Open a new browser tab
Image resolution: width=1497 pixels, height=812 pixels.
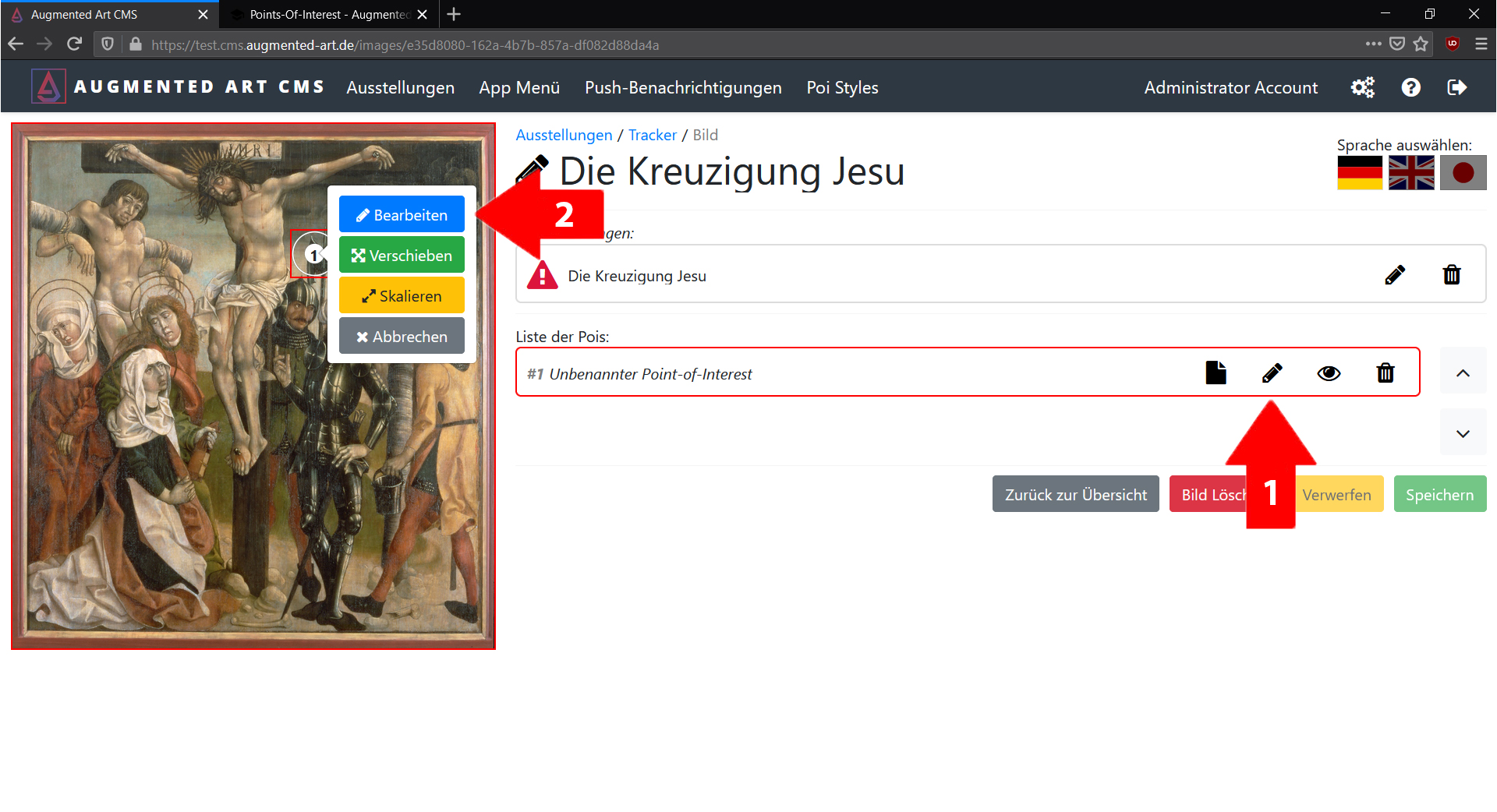pos(454,14)
